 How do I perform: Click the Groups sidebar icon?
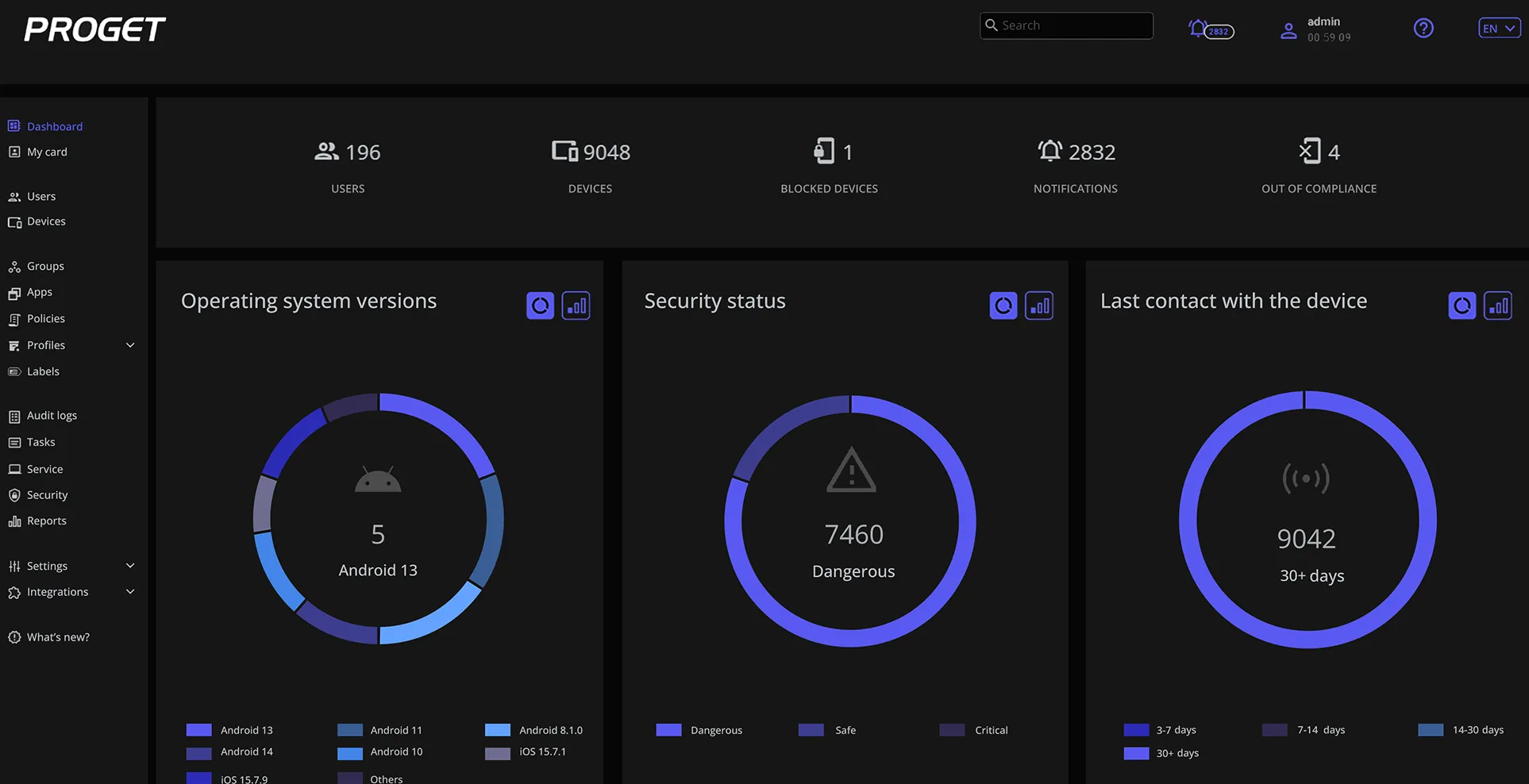coord(14,267)
